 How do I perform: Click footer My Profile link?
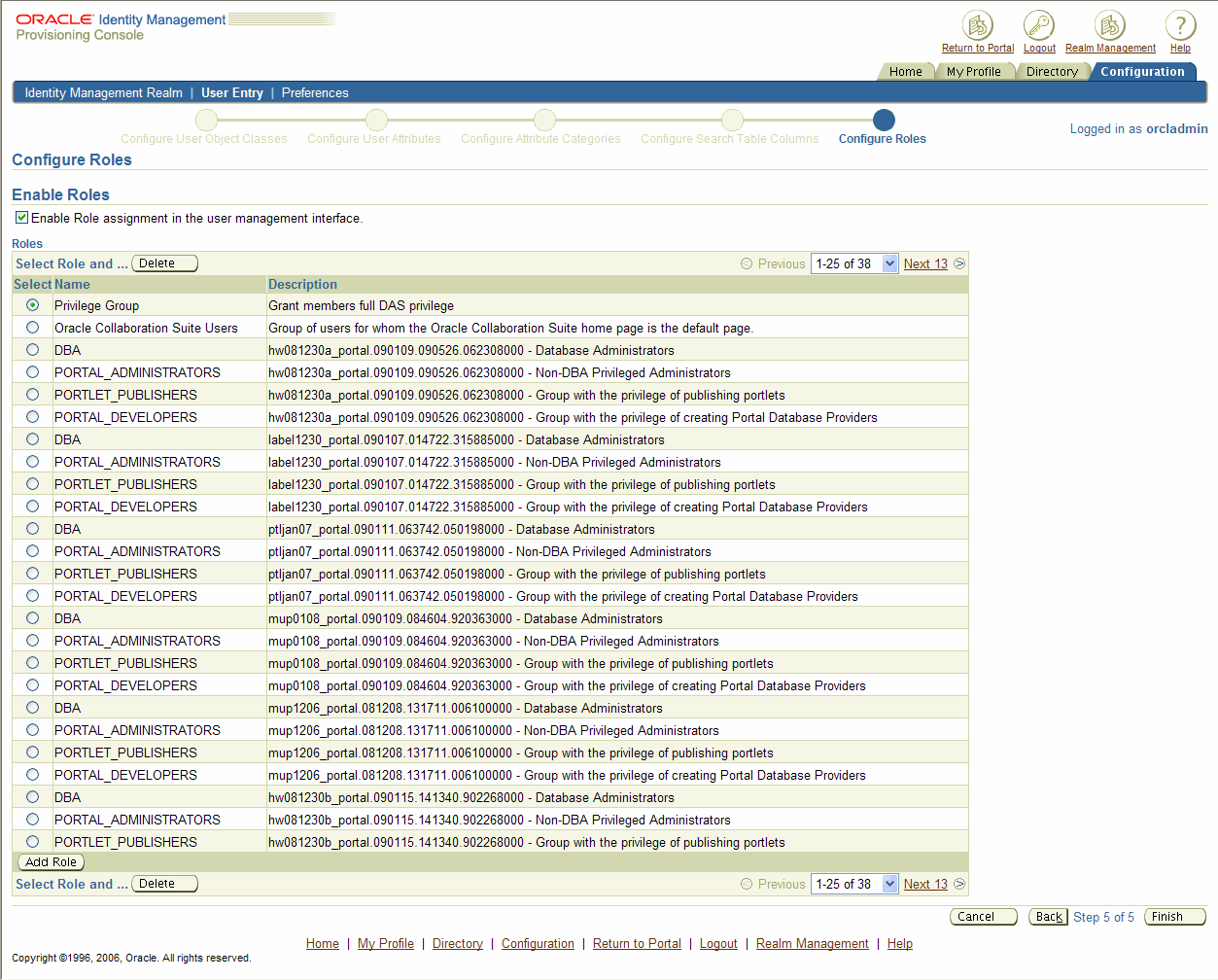(386, 943)
